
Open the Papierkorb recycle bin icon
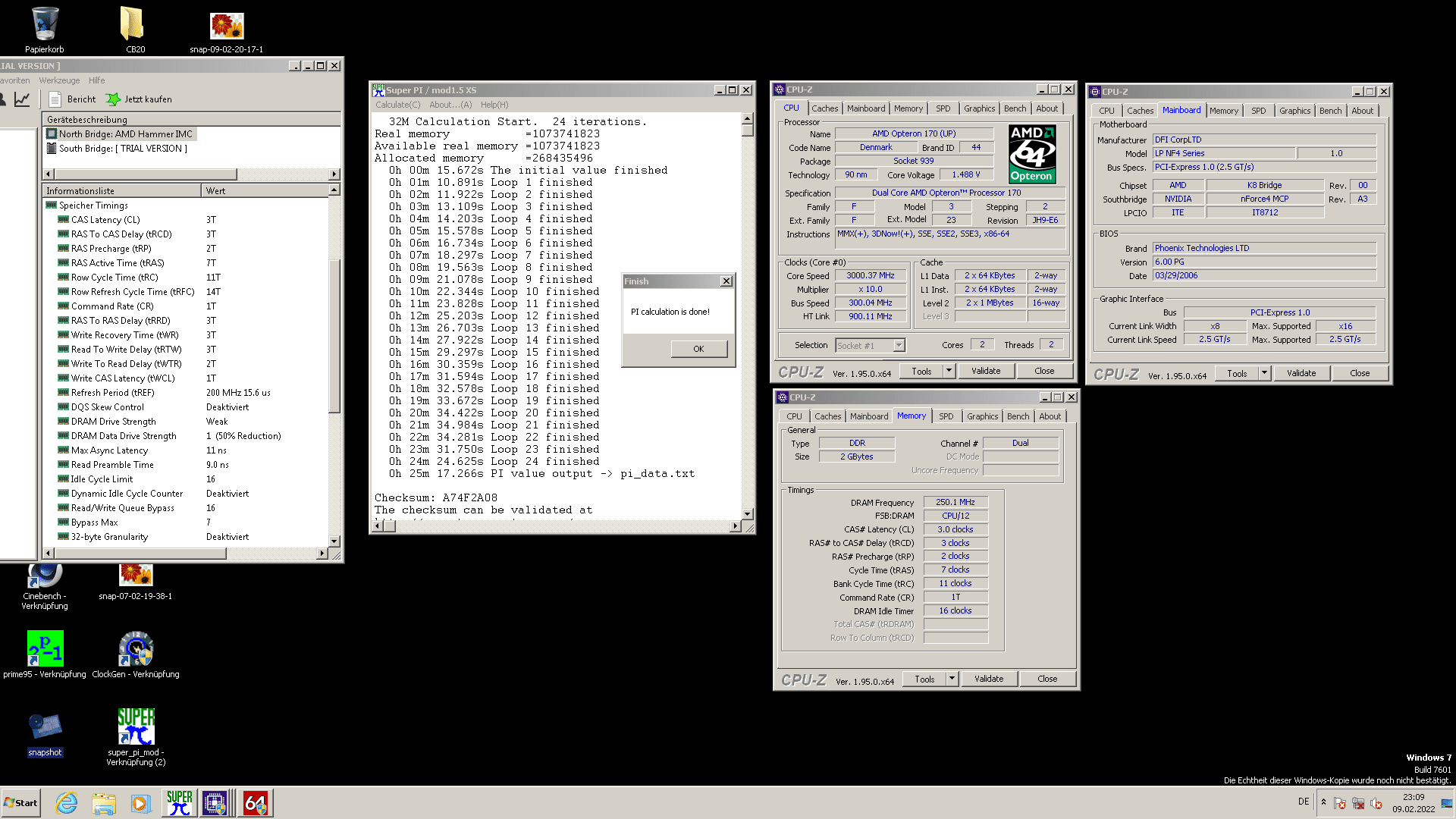click(45, 25)
